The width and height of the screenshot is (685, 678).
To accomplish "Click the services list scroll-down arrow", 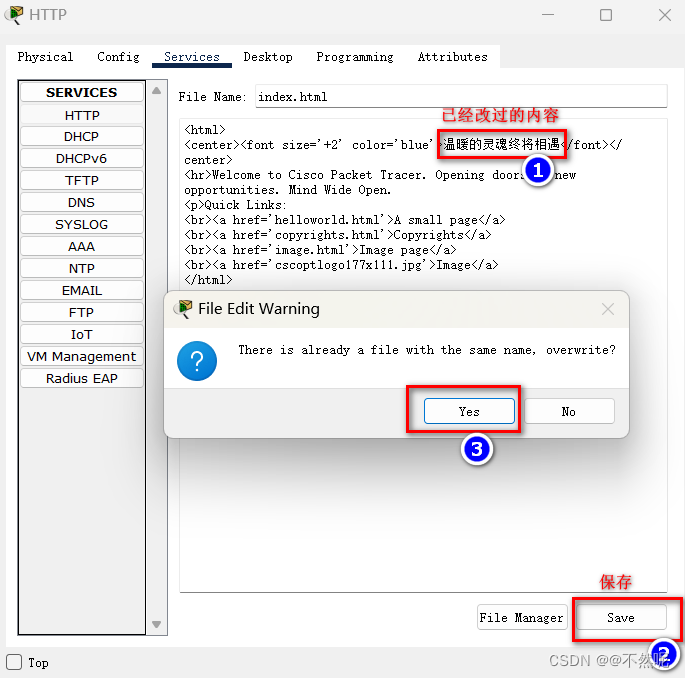I will 156,624.
